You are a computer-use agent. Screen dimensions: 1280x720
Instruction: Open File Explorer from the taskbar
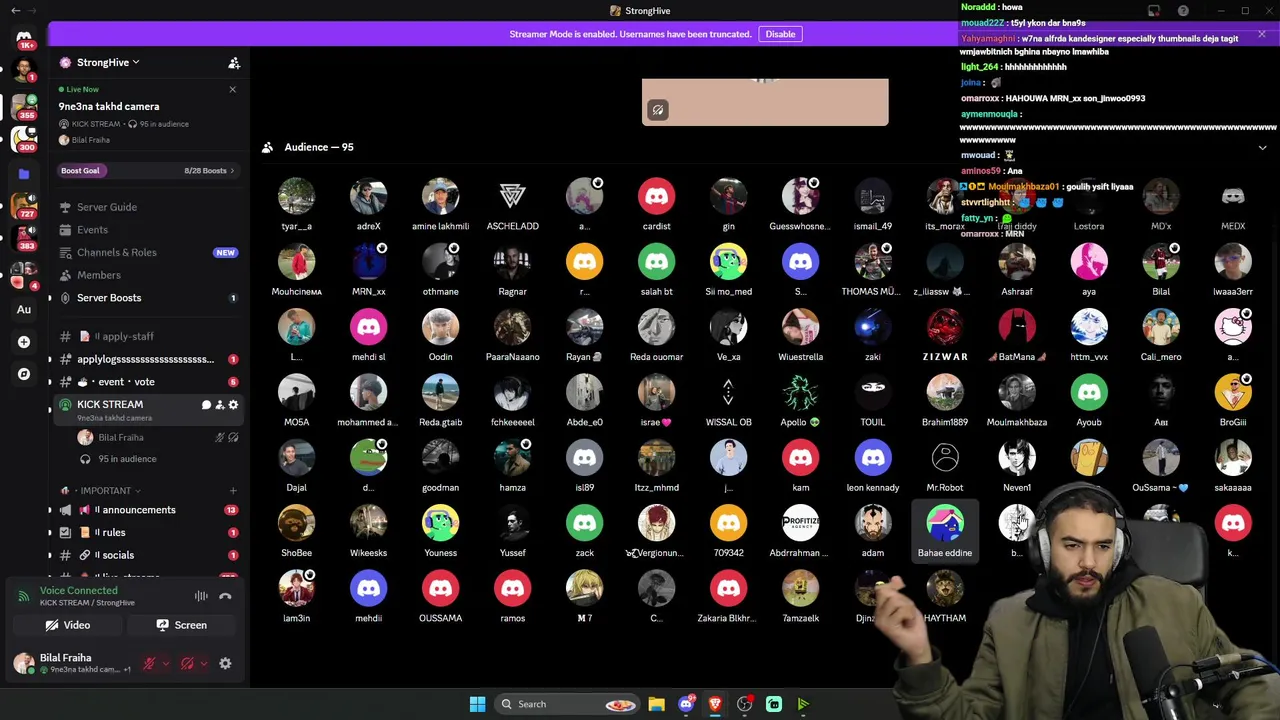656,704
